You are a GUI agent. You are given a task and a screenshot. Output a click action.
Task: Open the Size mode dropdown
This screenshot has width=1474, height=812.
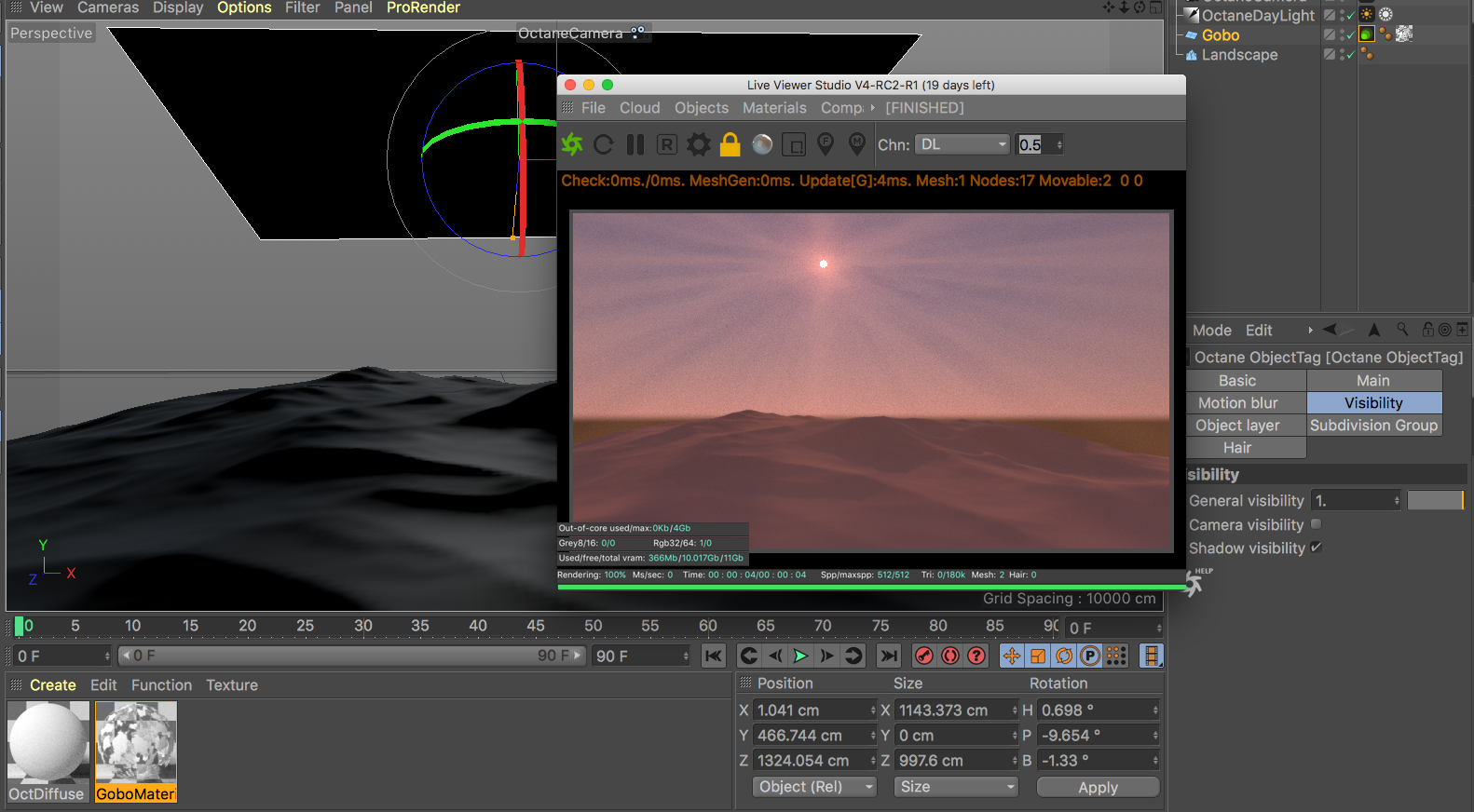point(956,787)
